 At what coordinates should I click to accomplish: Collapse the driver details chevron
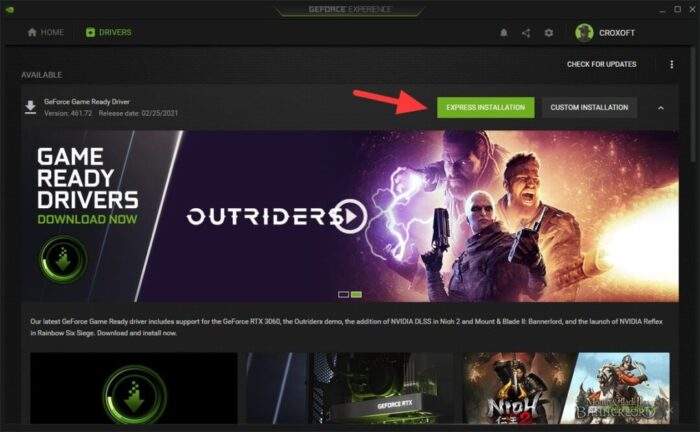click(661, 108)
